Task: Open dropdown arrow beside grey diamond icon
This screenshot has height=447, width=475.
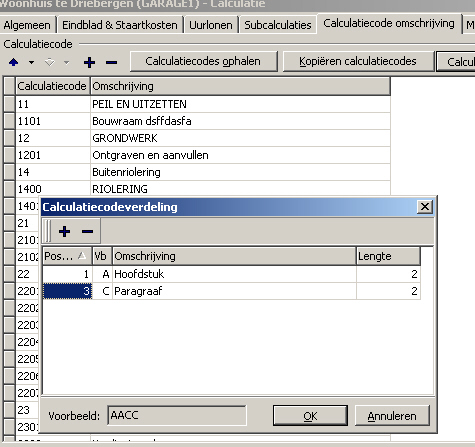Action: pyautogui.click(x=66, y=62)
